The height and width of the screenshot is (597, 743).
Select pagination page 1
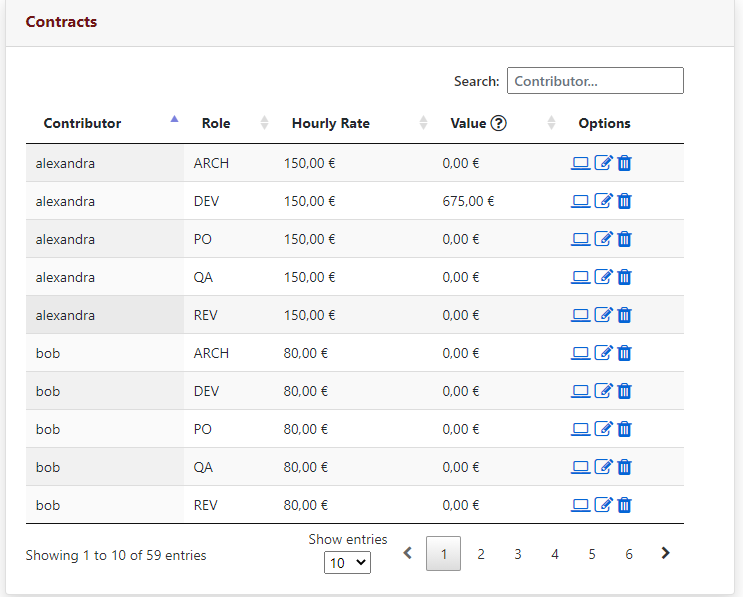click(x=444, y=553)
